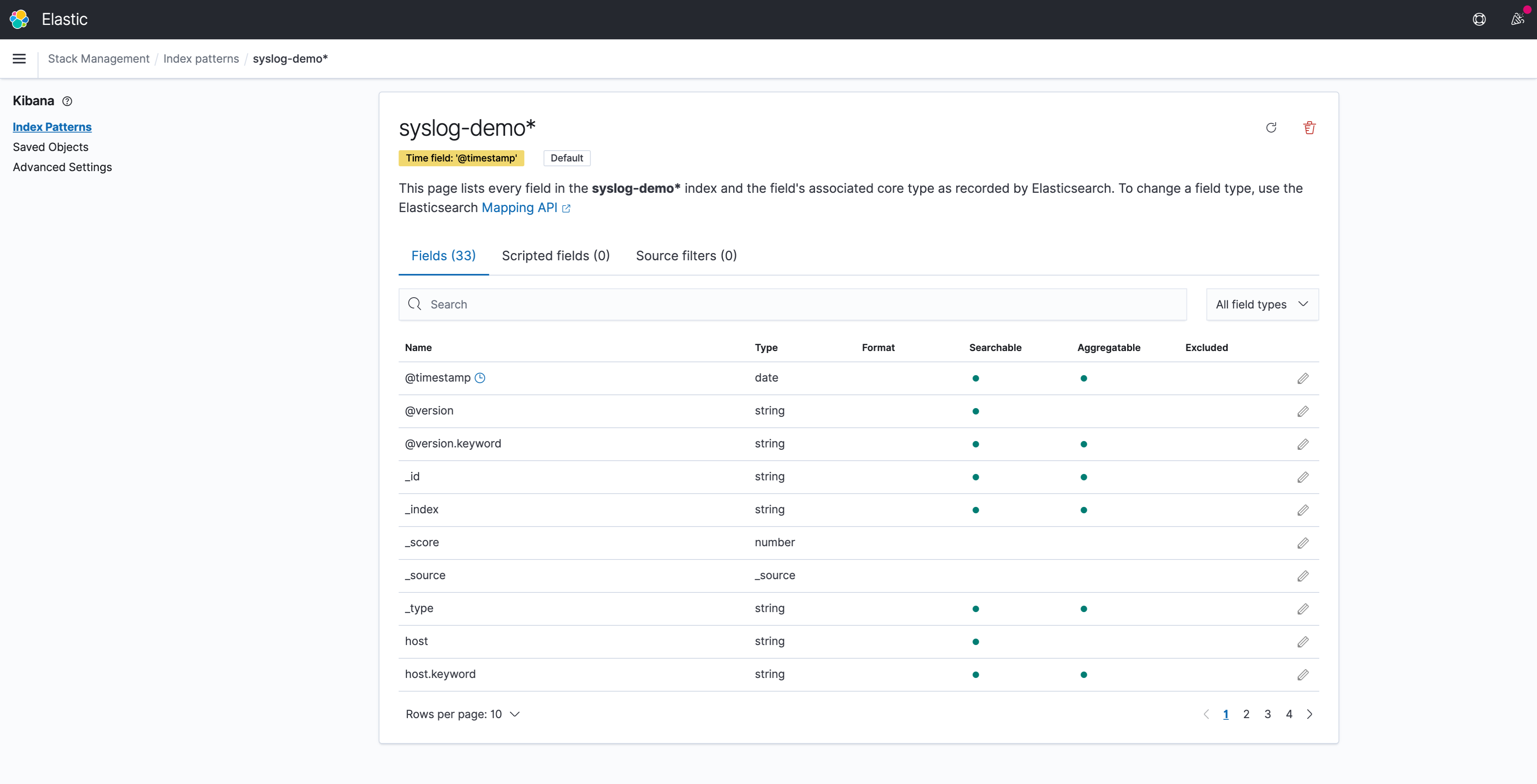Open Index Patterns in sidebar

click(x=52, y=127)
